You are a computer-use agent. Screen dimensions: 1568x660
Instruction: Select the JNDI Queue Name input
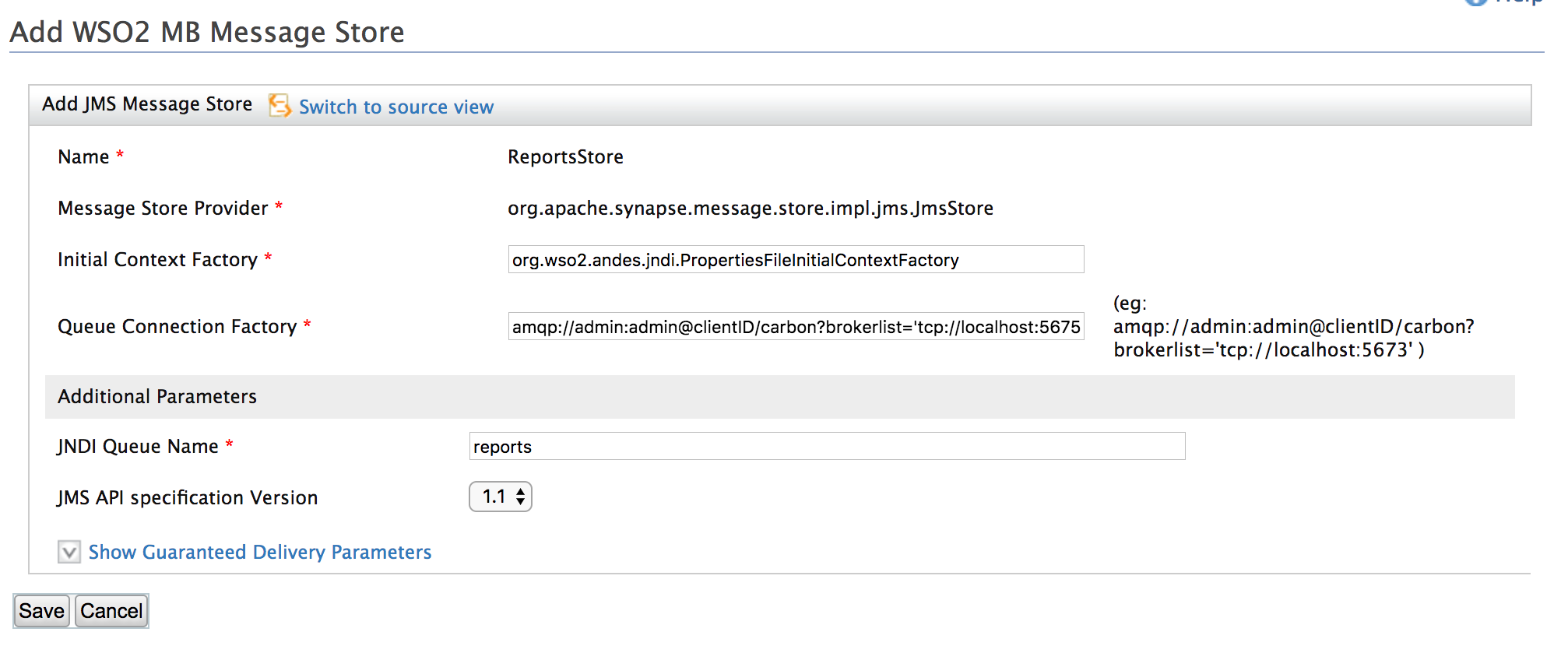[x=826, y=447]
